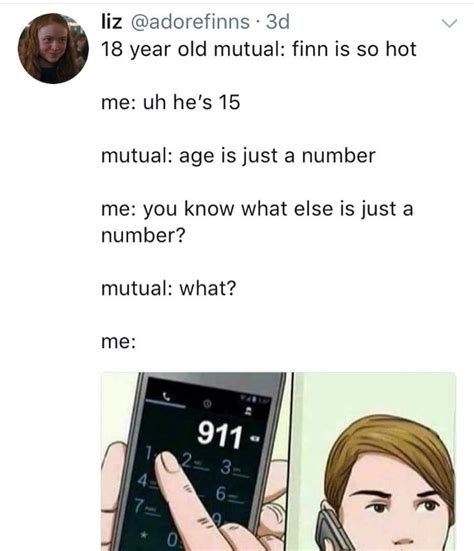Tap the 4 key on the dial pad
This screenshot has width=474, height=551.
coord(144,480)
